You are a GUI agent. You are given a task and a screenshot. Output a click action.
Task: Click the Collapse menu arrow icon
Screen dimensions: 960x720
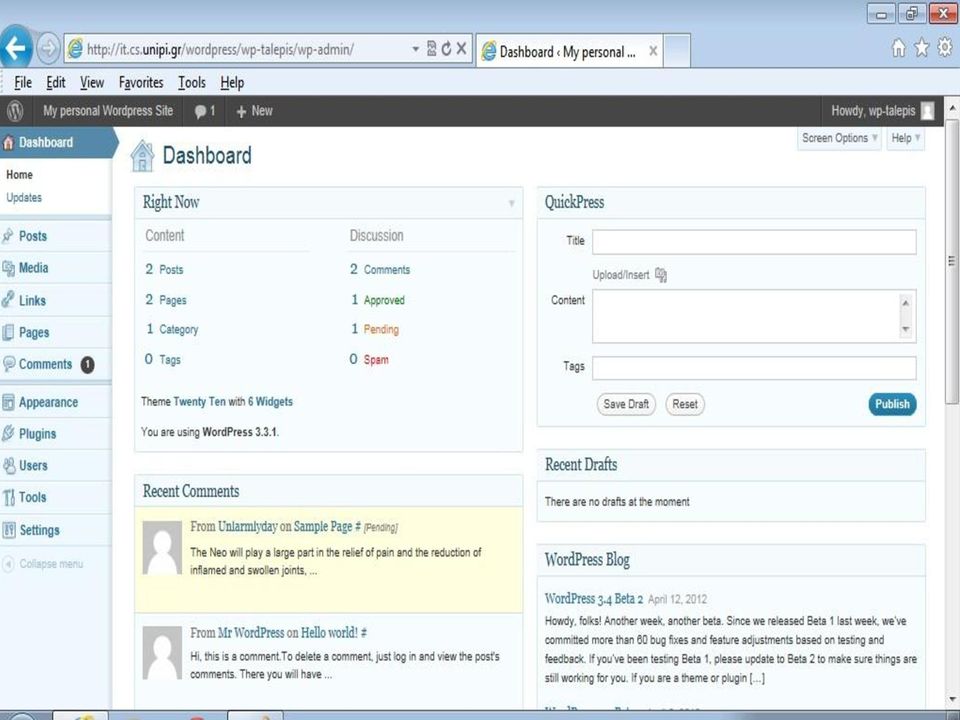(8, 564)
